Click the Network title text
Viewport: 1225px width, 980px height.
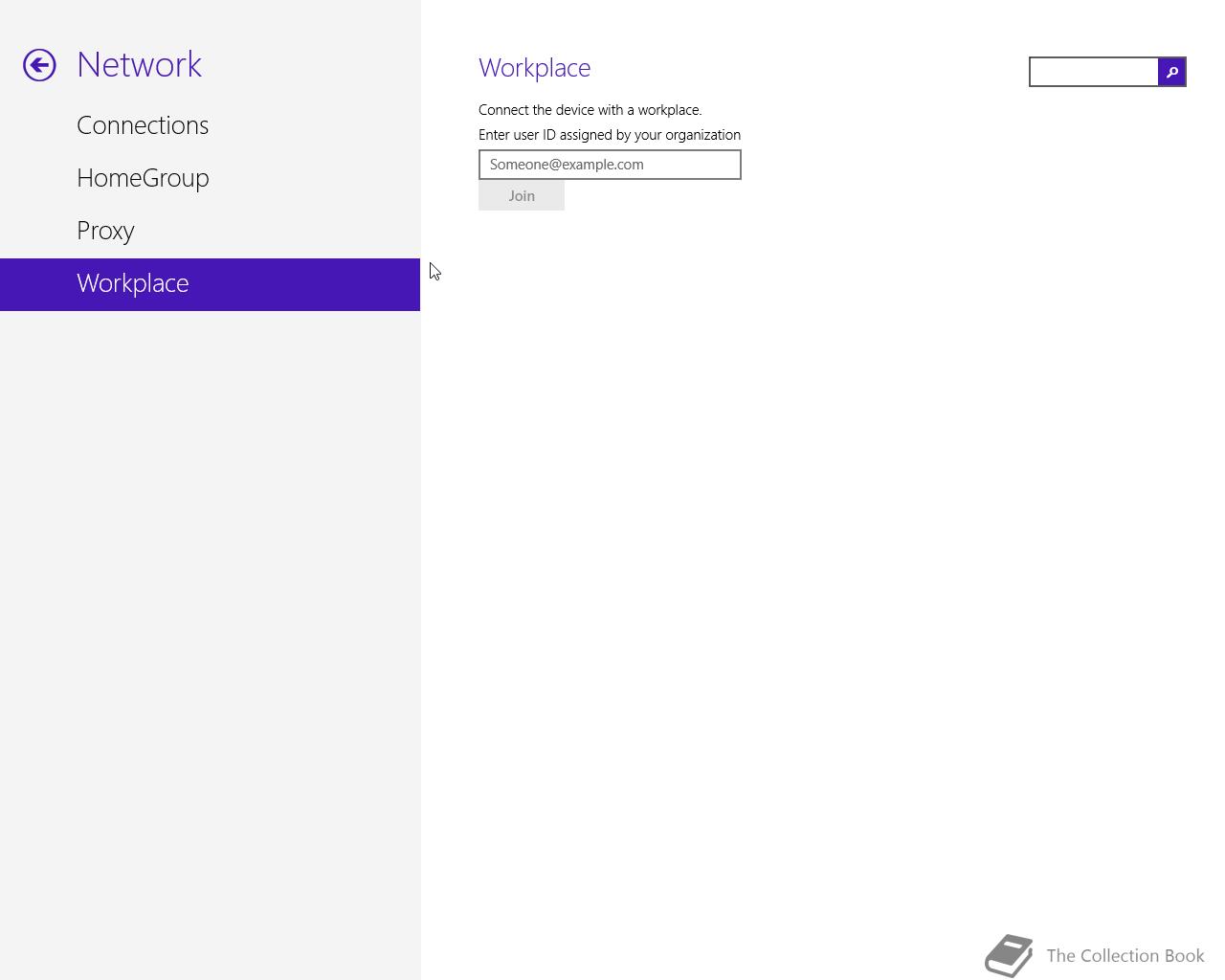point(140,64)
